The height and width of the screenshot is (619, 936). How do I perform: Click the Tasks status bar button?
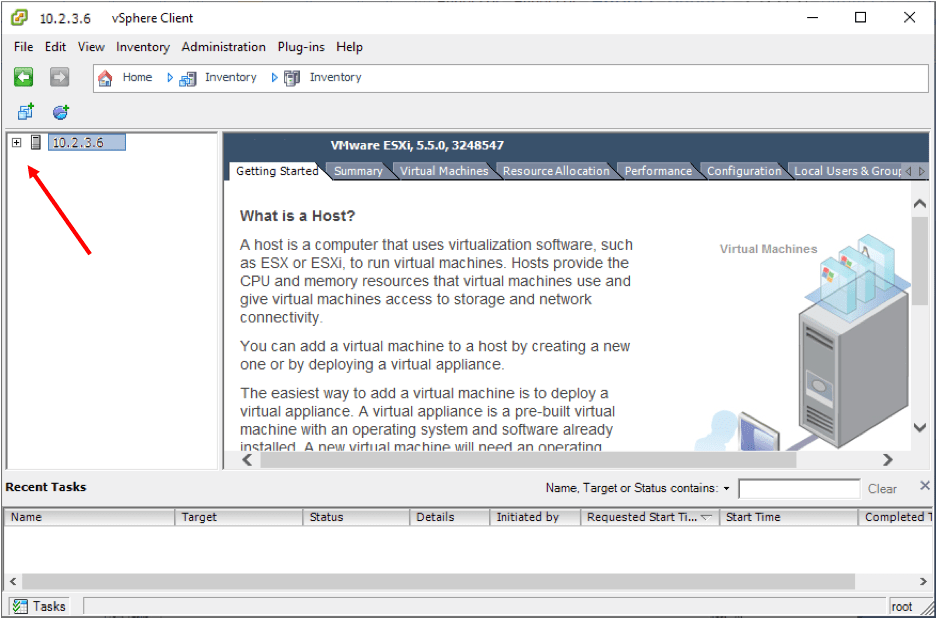point(39,606)
